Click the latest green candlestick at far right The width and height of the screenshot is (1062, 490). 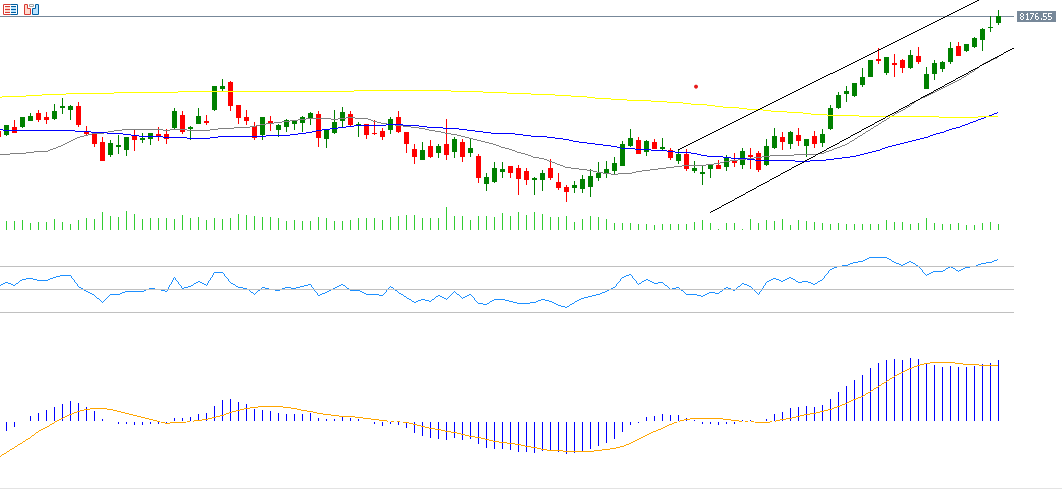pos(998,19)
